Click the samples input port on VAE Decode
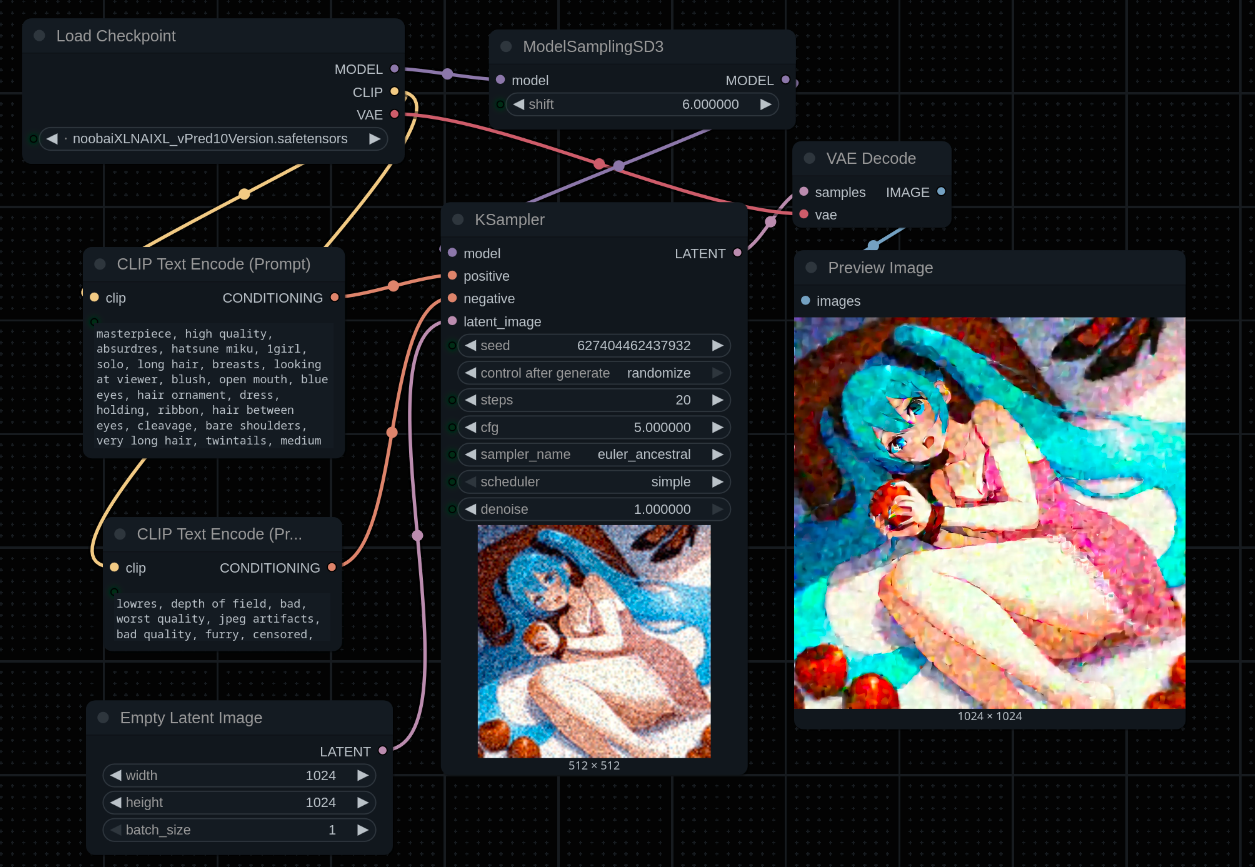The width and height of the screenshot is (1255, 867). point(804,192)
